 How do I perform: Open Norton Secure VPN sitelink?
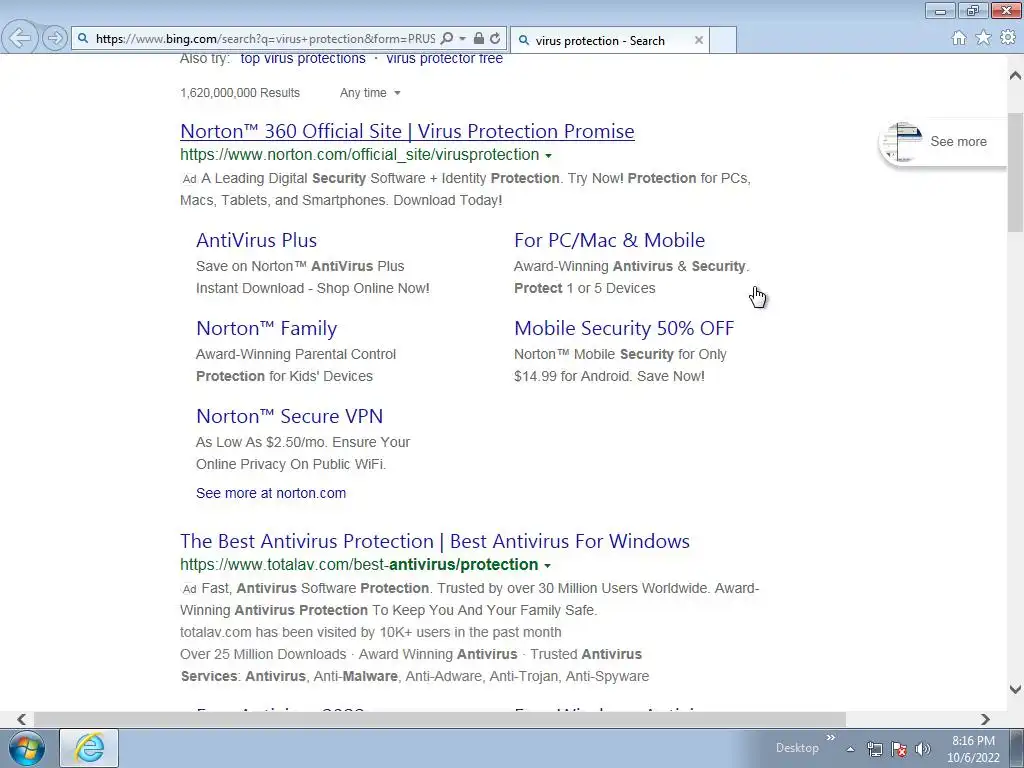289,416
